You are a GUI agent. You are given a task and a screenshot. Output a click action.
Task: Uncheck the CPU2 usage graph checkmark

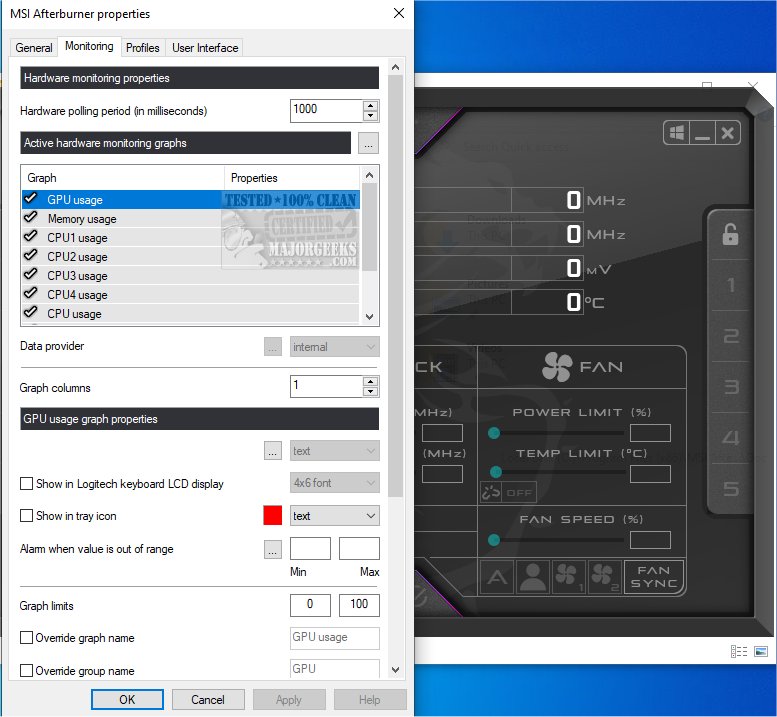31,256
